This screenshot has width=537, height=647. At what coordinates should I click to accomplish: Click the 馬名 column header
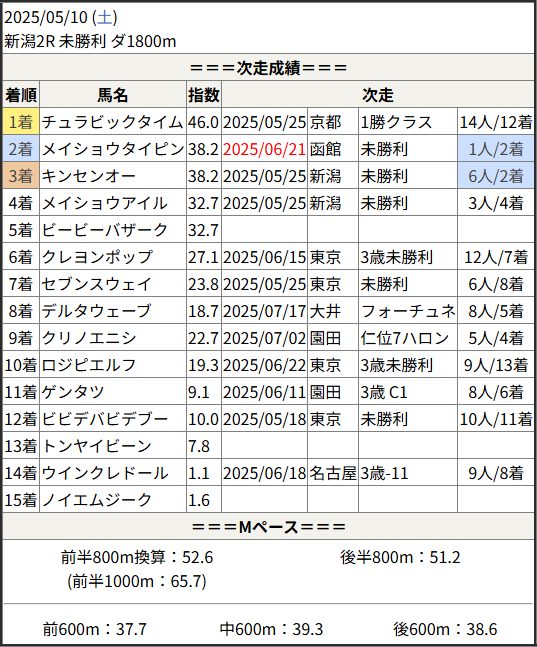click(x=113, y=94)
